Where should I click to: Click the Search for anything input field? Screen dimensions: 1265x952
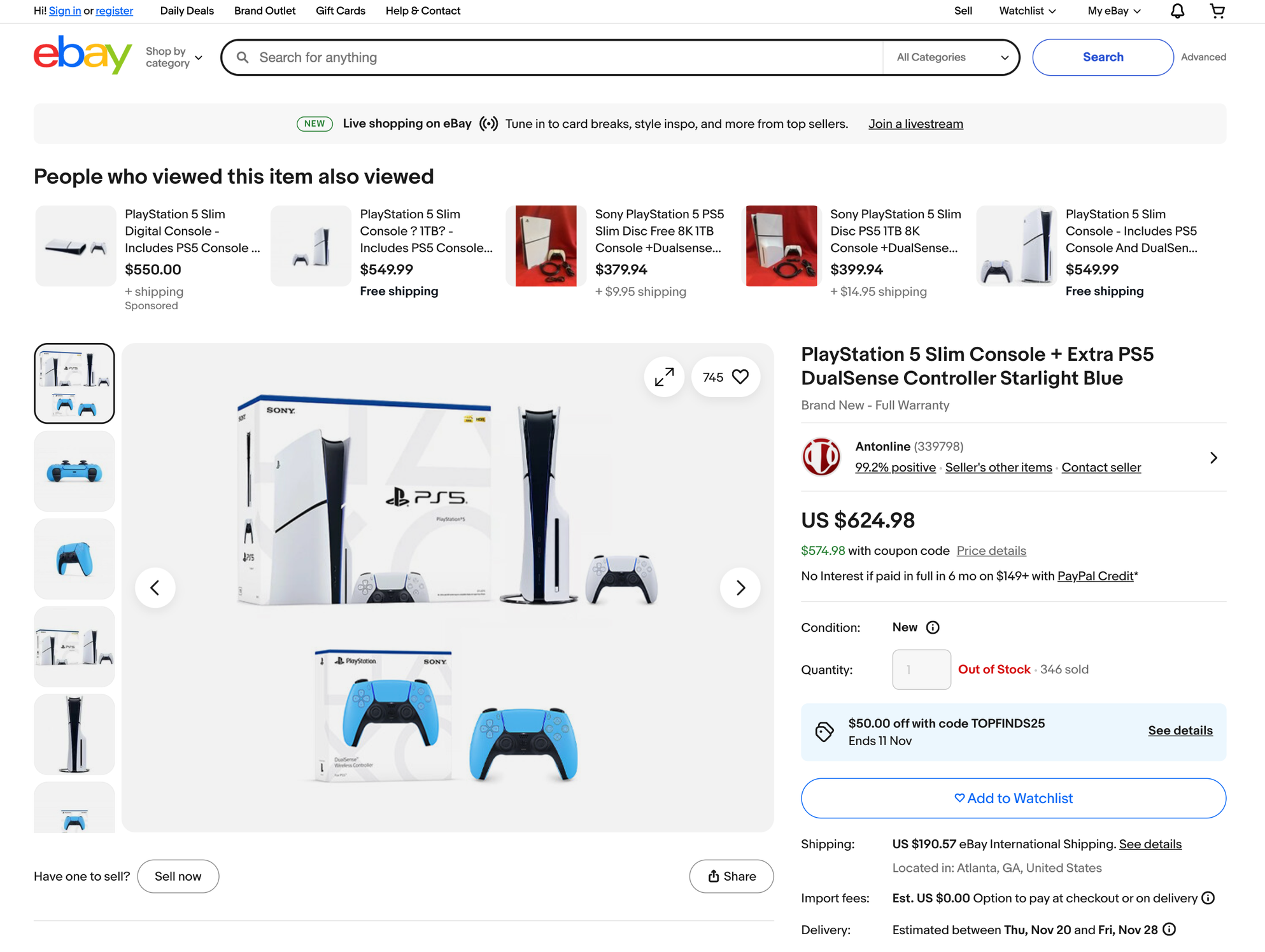(560, 57)
